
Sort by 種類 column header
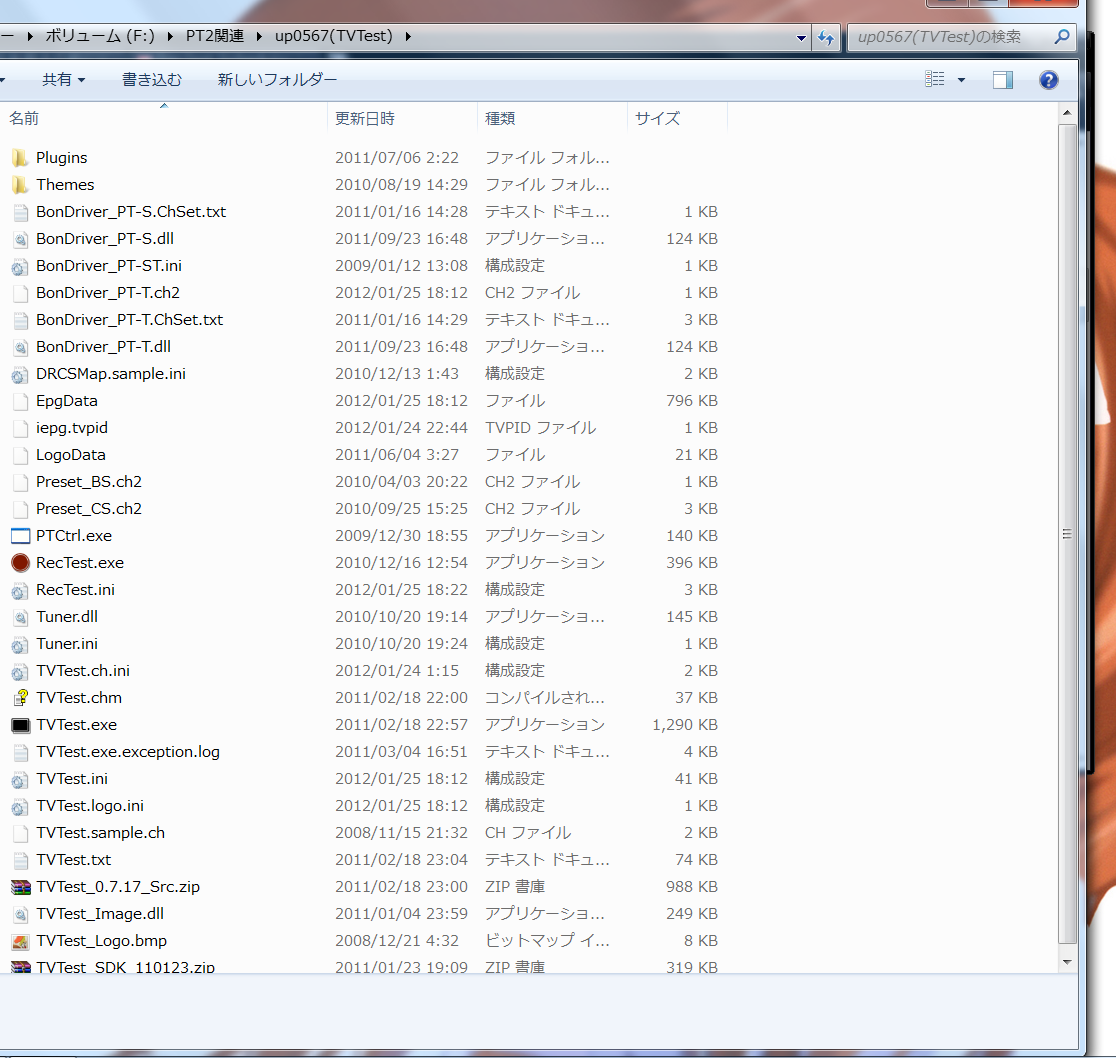pyautogui.click(x=552, y=118)
